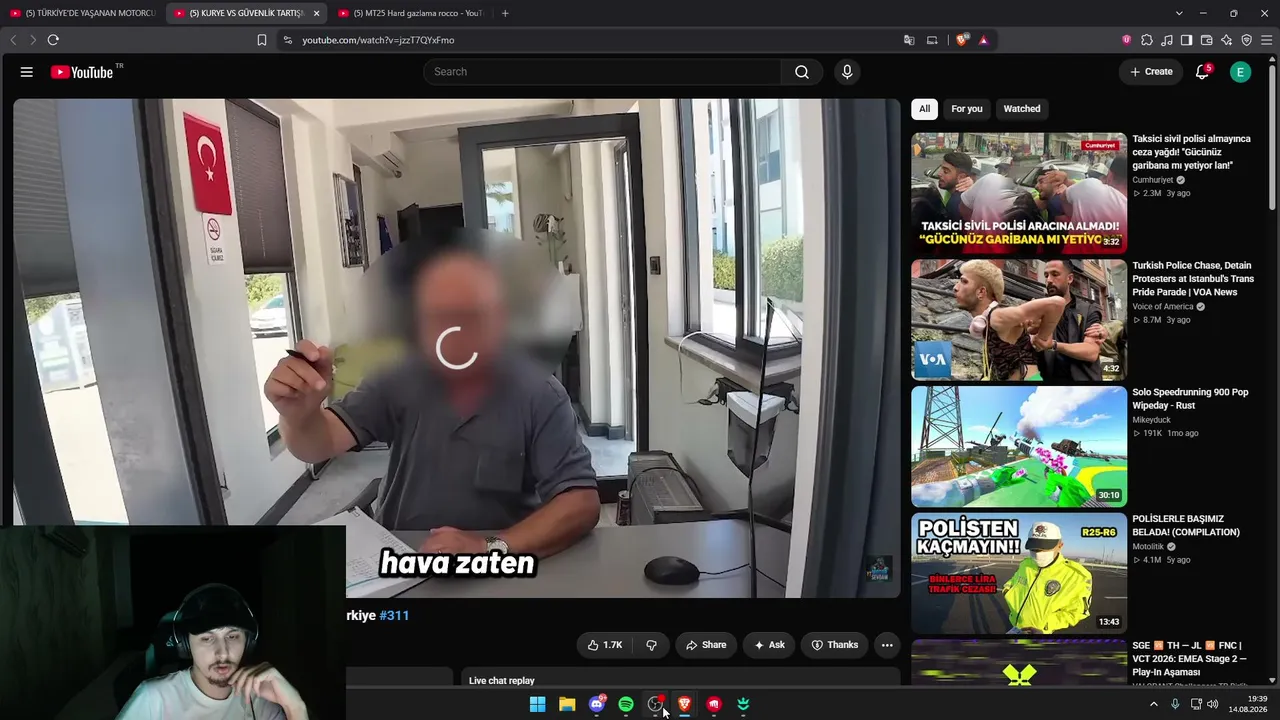Open the system volume control
Screen dimensions: 1280x720
coord(1213,704)
